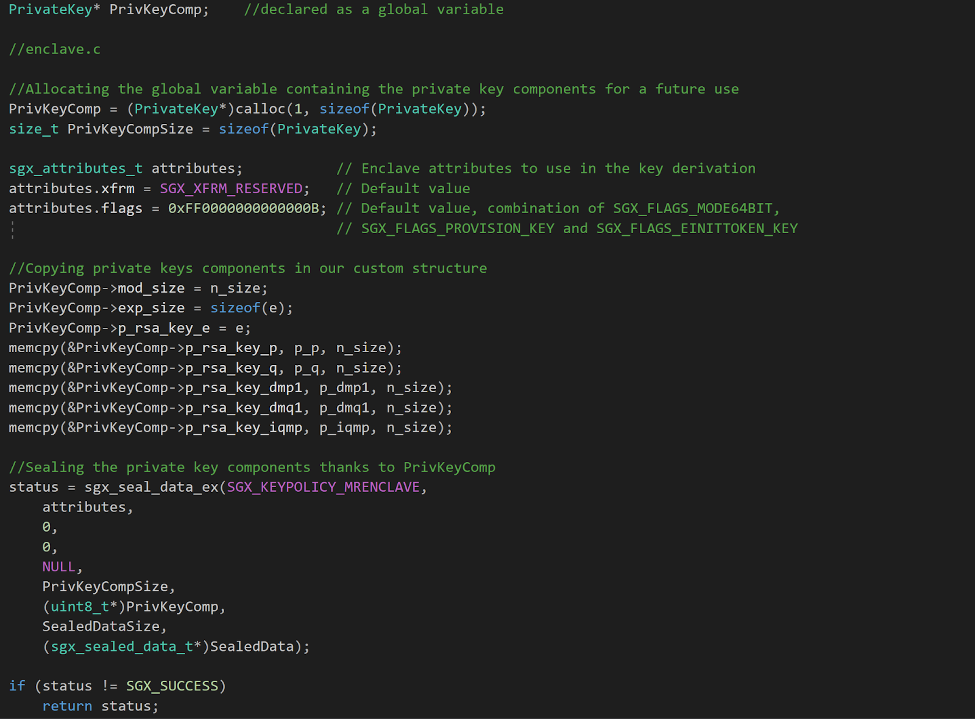Click memcpy line for p_rsa_key_dmq1
The image size is (977, 720).
(231, 408)
